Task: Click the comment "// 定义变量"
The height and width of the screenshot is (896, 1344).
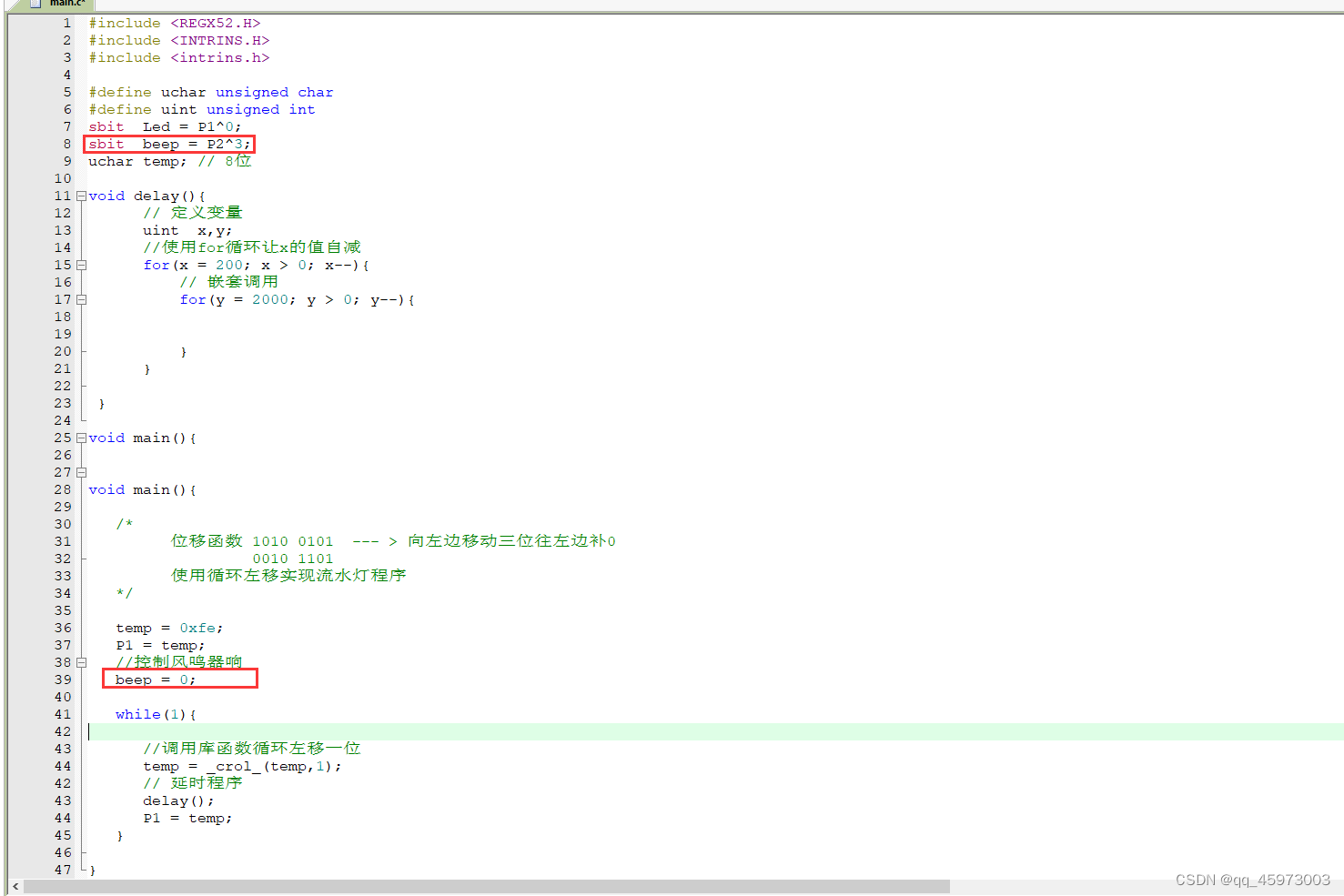Action: tap(193, 213)
